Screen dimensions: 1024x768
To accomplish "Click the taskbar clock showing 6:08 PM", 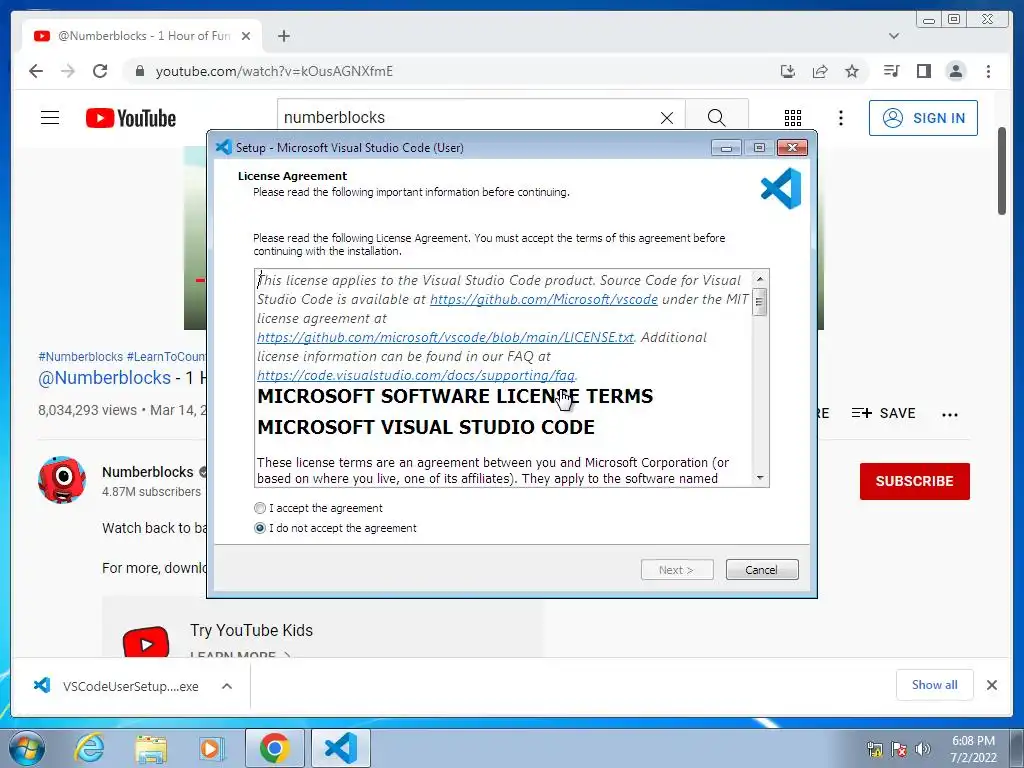I will click(973, 748).
